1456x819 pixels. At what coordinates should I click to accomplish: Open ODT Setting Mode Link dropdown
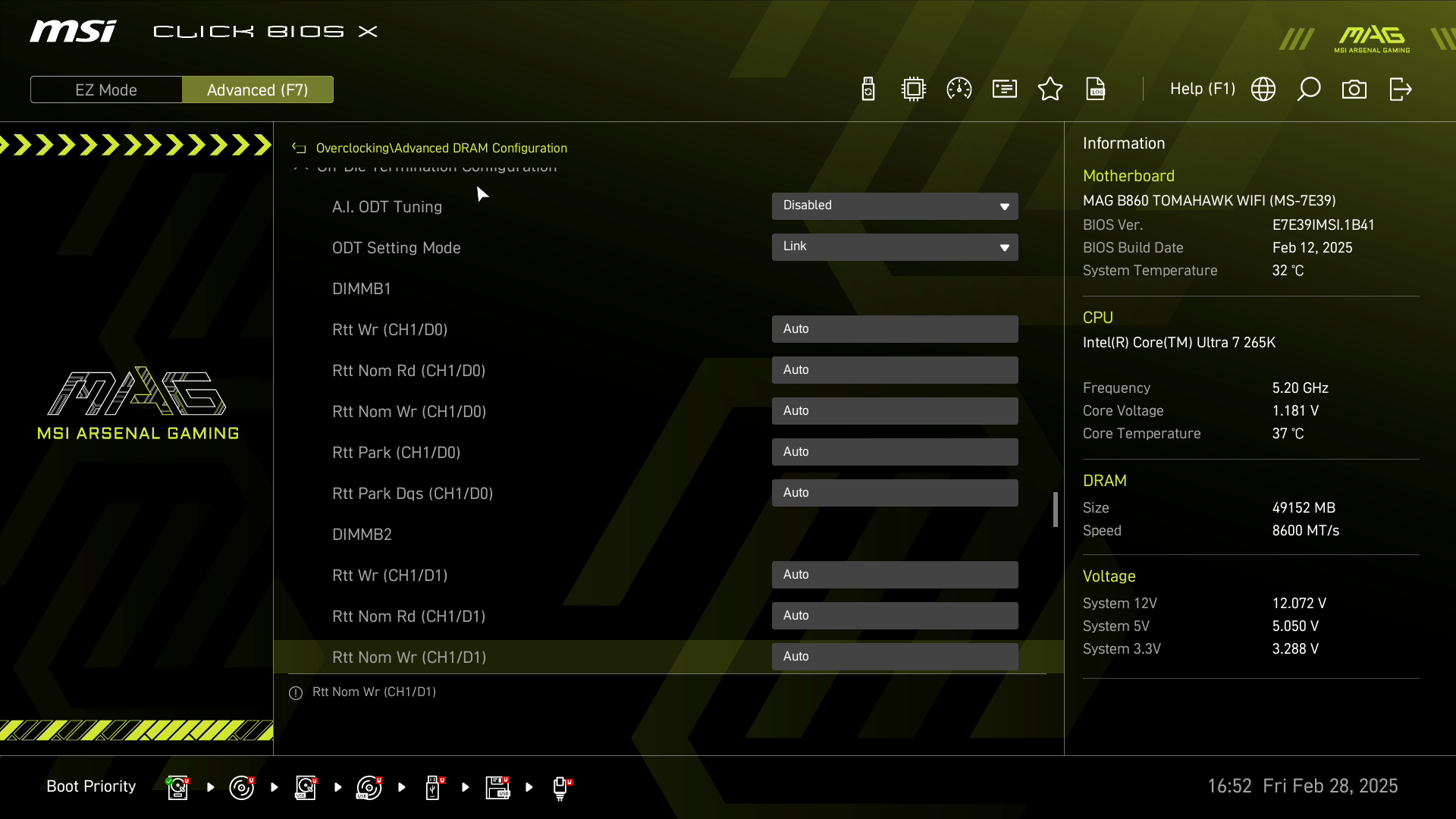(x=895, y=247)
